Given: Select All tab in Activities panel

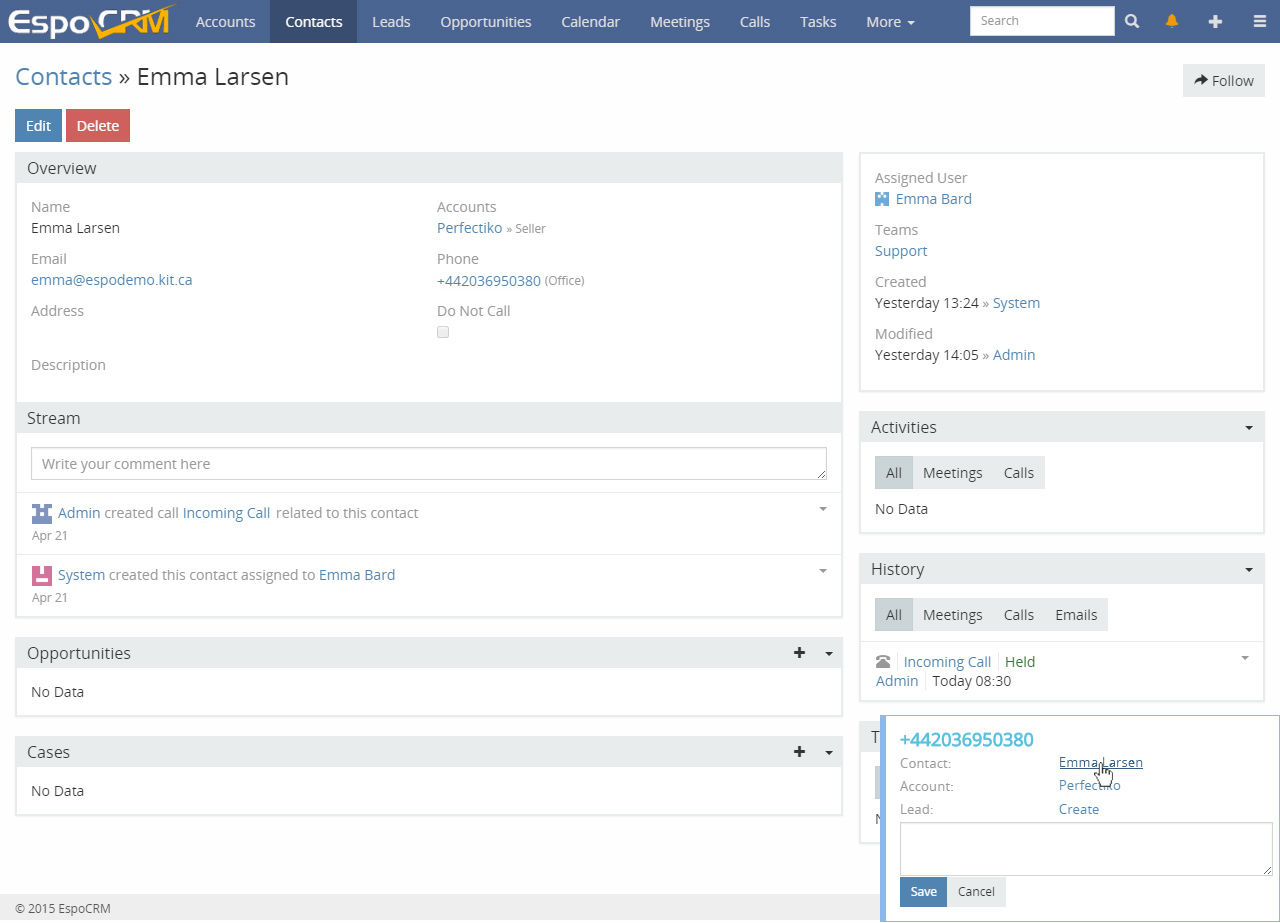Looking at the screenshot, I should (894, 473).
